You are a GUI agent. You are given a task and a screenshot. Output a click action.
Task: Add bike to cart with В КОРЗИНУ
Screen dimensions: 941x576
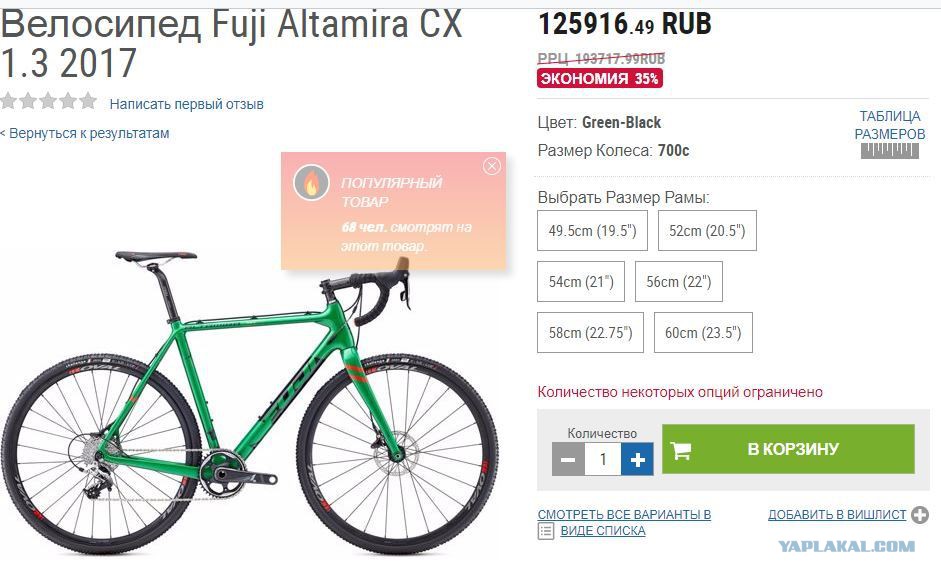click(788, 449)
